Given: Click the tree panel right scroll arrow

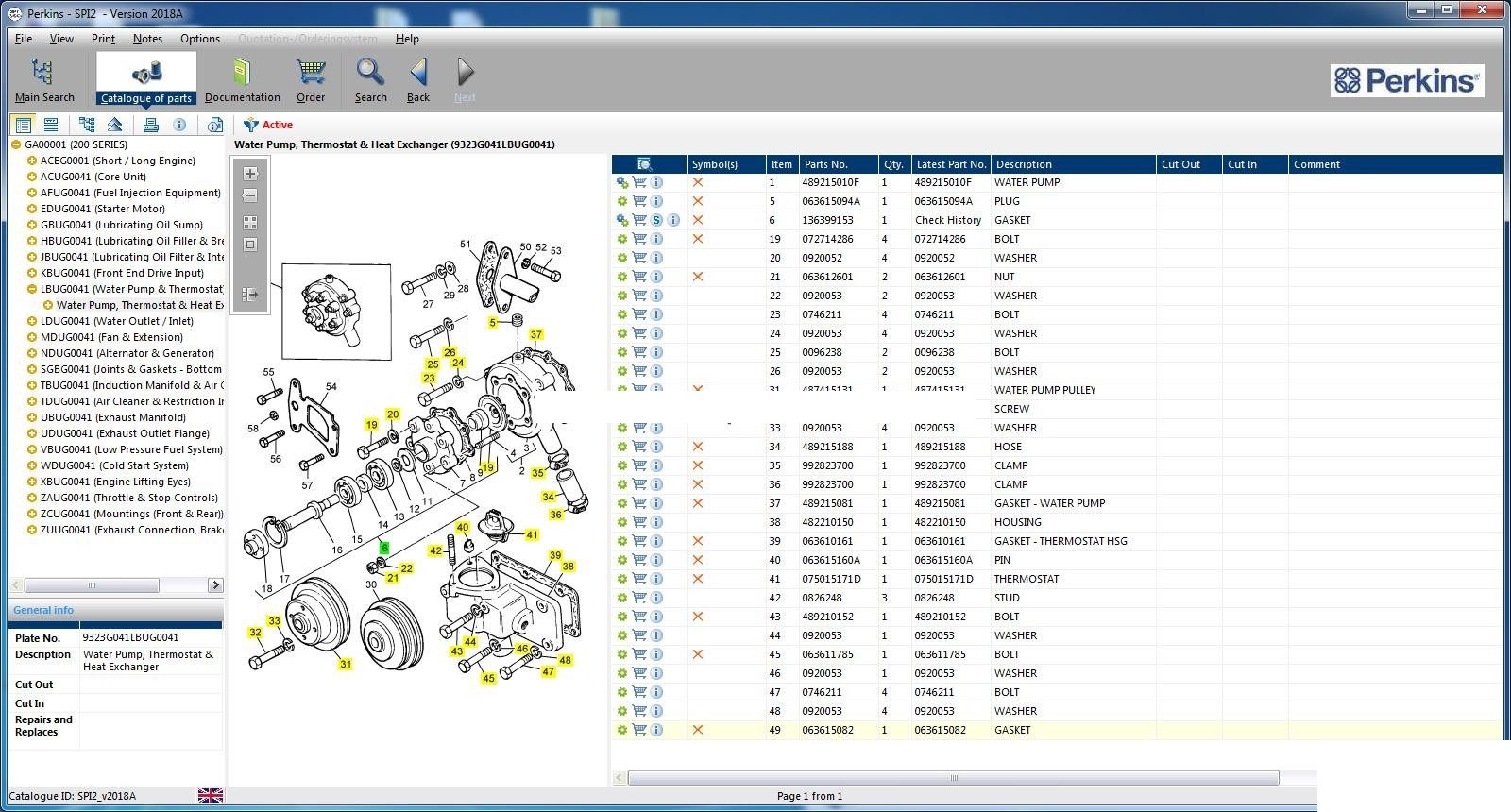Looking at the screenshot, I should pos(215,585).
